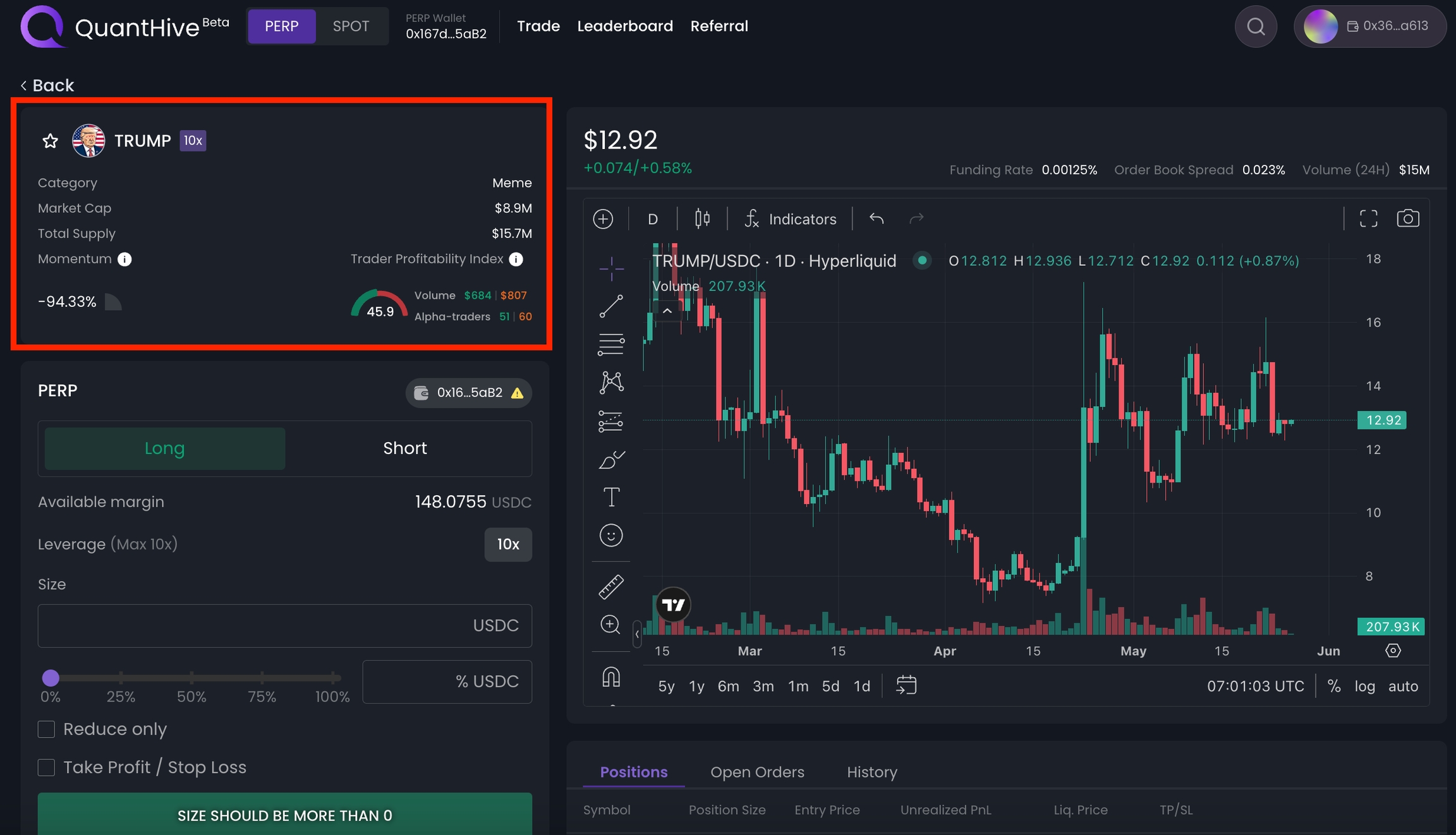The height and width of the screenshot is (835, 1456).
Task: Open the Leaderboard menu item
Action: tap(624, 27)
